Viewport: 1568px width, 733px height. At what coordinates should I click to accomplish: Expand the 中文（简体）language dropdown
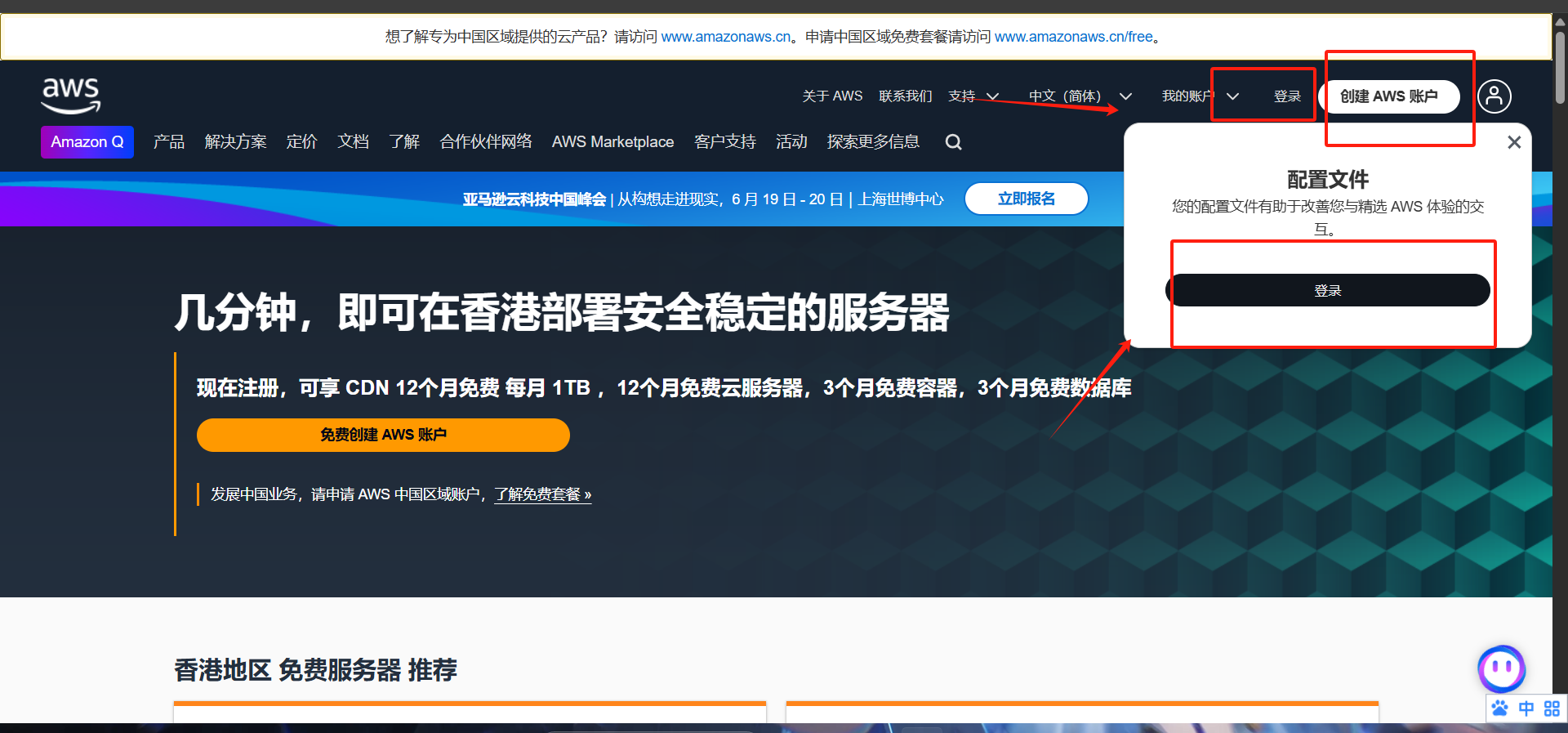pos(1080,96)
